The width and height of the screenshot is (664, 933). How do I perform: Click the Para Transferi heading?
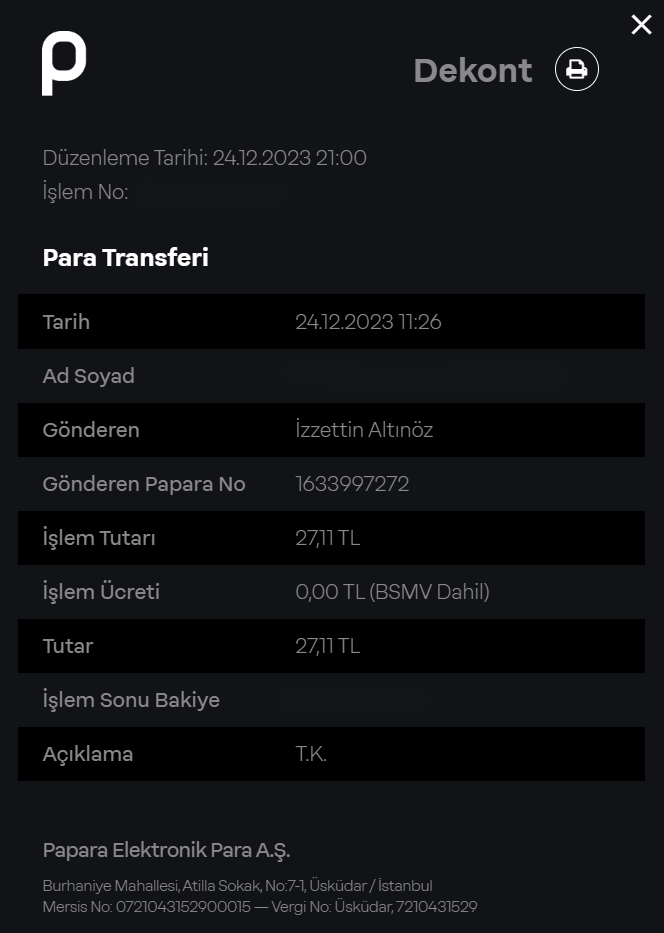(x=125, y=258)
